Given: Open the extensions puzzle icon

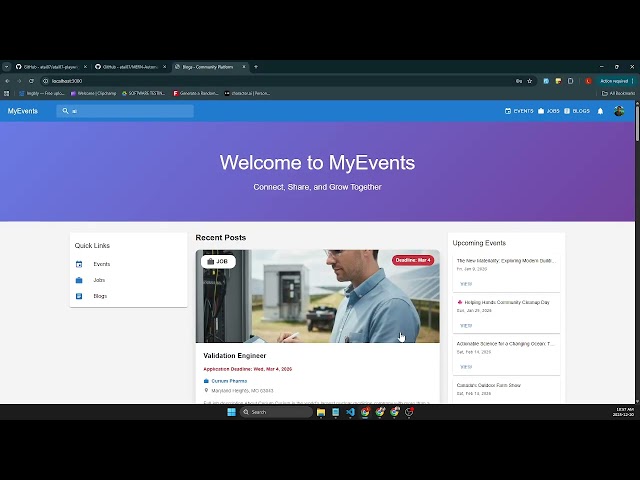Looking at the screenshot, I should pos(571,81).
